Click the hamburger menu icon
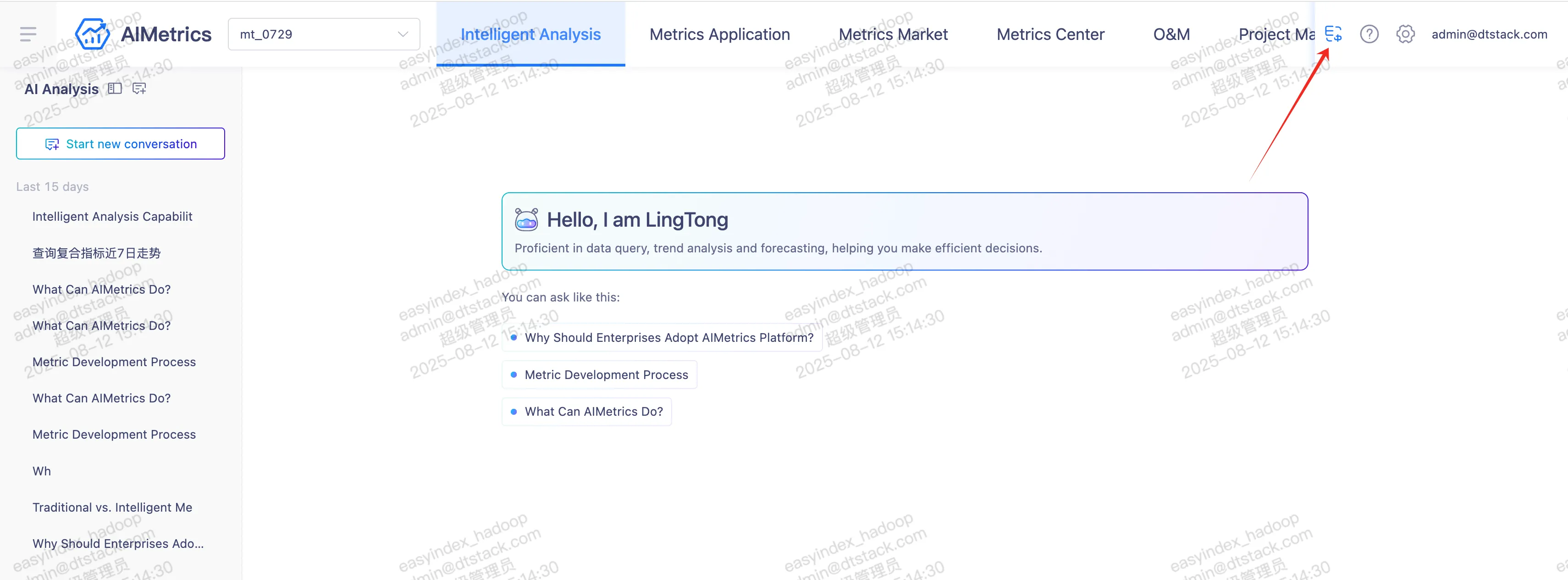The image size is (1568, 580). click(28, 34)
